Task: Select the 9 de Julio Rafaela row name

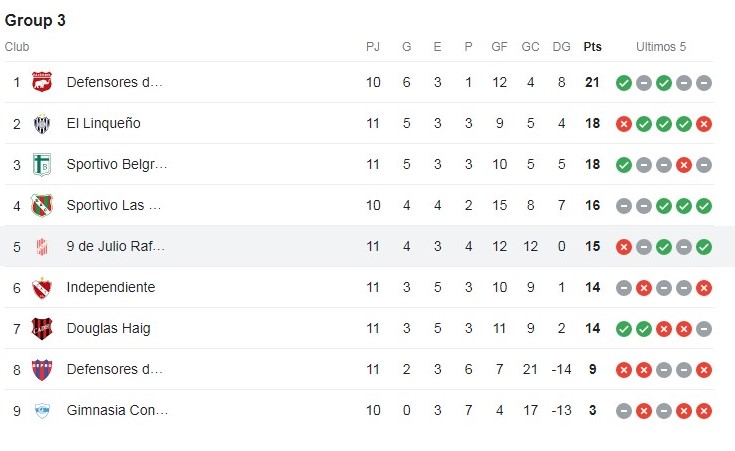Action: click(x=115, y=247)
